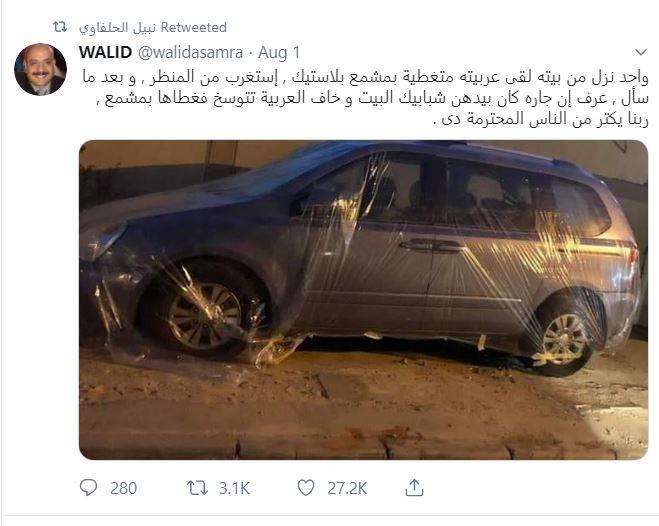The width and height of the screenshot is (659, 526).
Task: Click the word Retweeted above the tweet
Action: click(194, 27)
